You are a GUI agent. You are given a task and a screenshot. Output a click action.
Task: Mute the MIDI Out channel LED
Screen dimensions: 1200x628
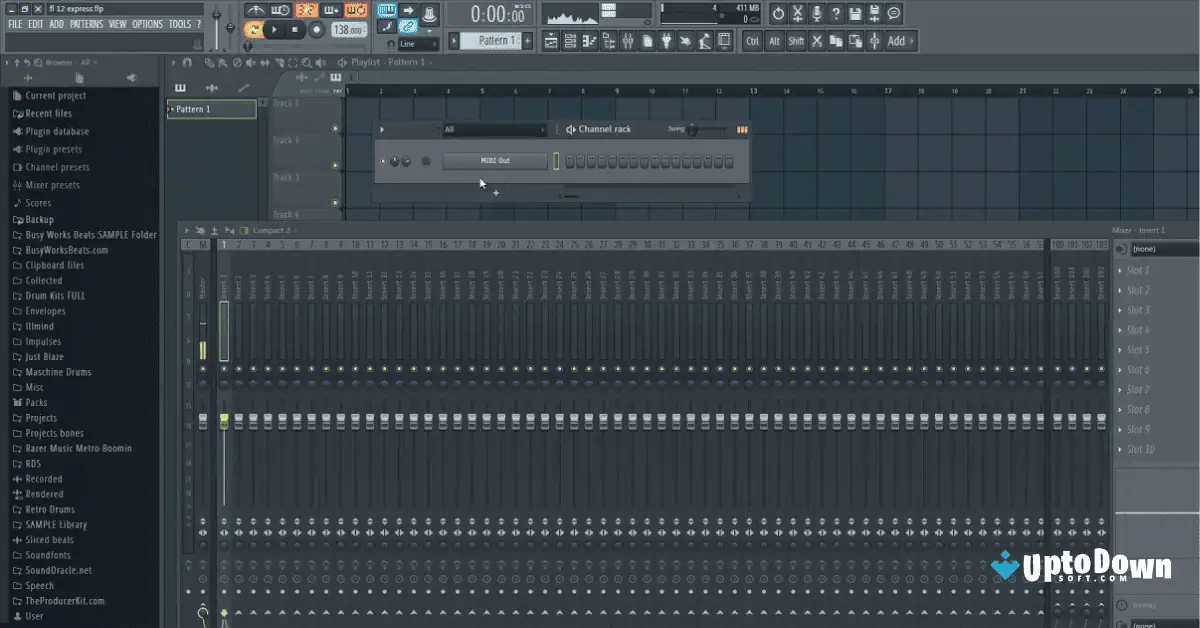tap(381, 160)
